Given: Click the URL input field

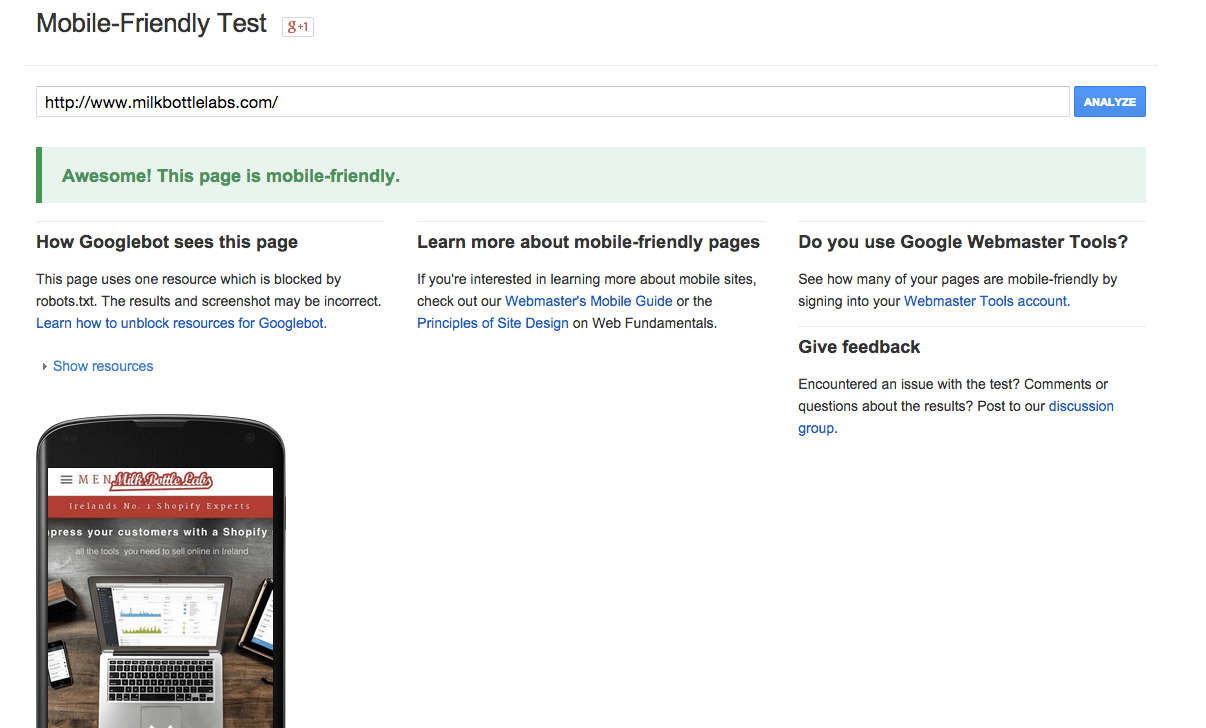Looking at the screenshot, I should [553, 102].
